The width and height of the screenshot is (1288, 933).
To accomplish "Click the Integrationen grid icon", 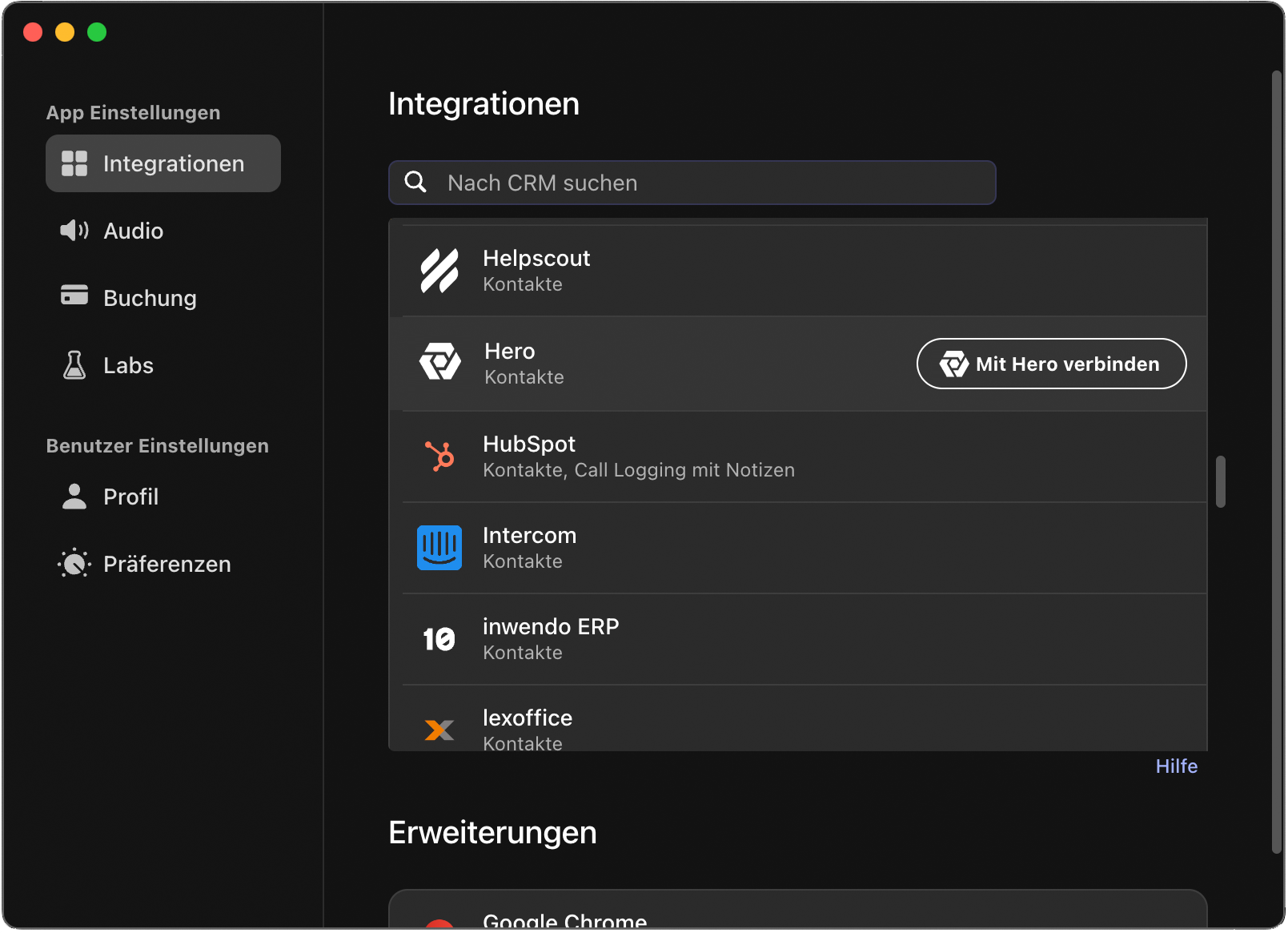I will click(75, 163).
